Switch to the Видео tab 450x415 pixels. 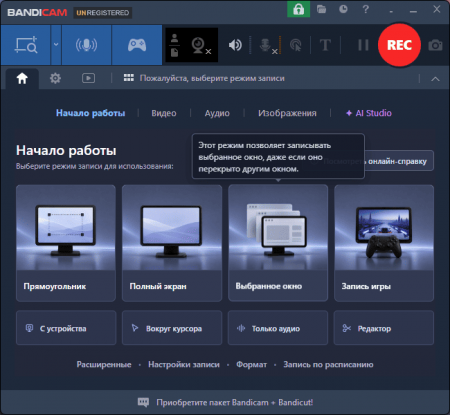coord(164,113)
